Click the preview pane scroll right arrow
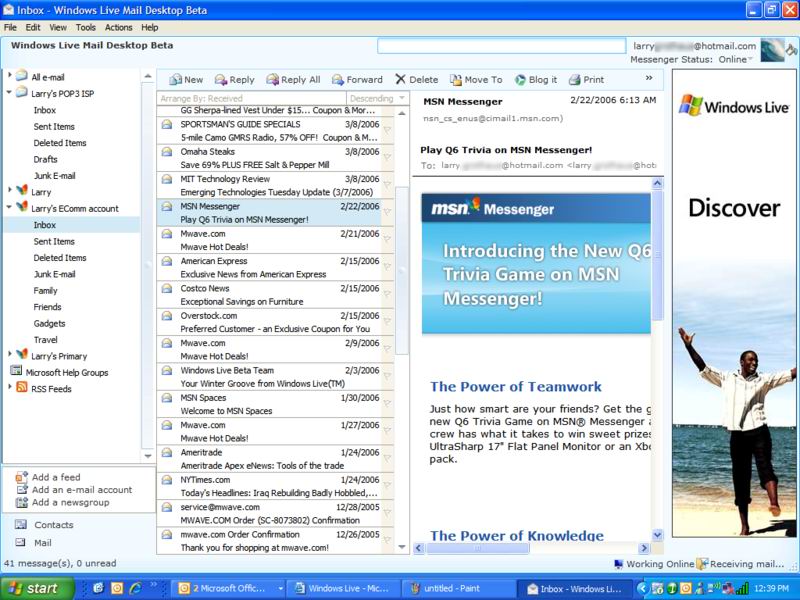The image size is (800, 600). (x=644, y=548)
